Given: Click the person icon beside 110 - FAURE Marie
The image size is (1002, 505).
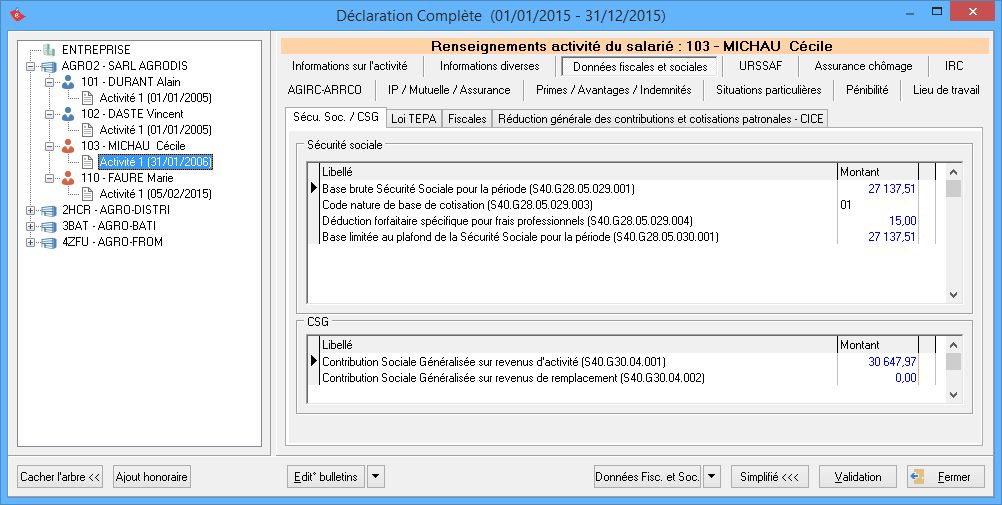Looking at the screenshot, I should [x=68, y=178].
